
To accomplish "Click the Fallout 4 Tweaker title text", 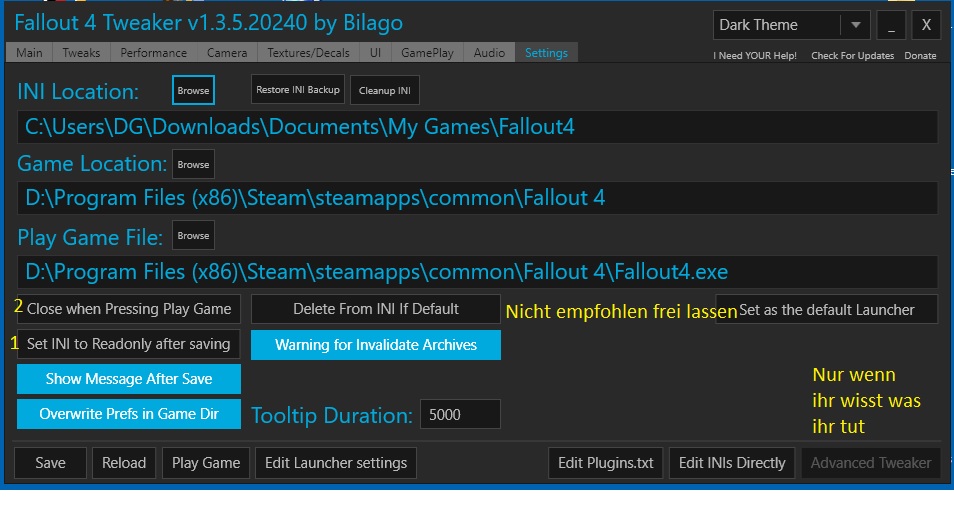I will point(208,23).
